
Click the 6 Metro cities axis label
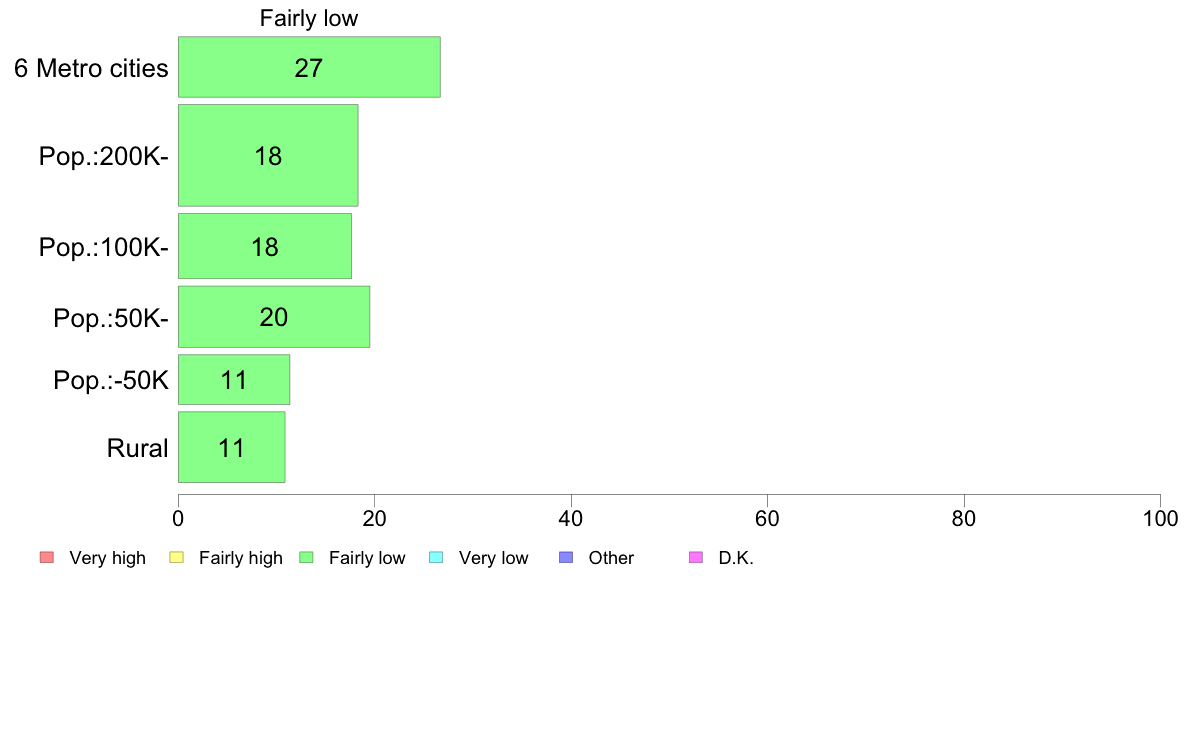click(91, 68)
